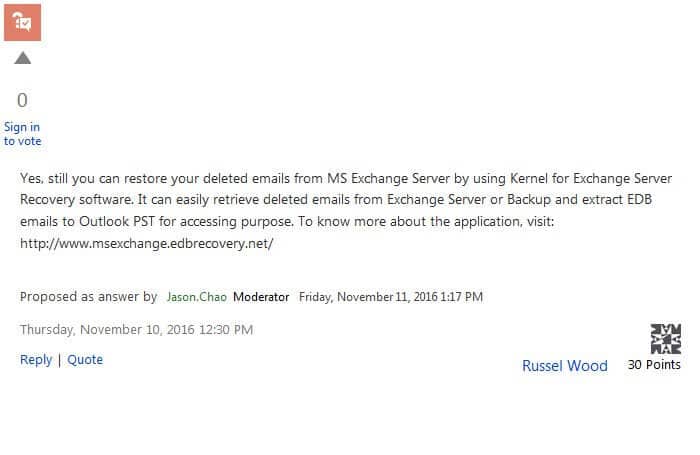This screenshot has height=455, width=700.
Task: Click the vote count showing 0
Action: click(22, 100)
